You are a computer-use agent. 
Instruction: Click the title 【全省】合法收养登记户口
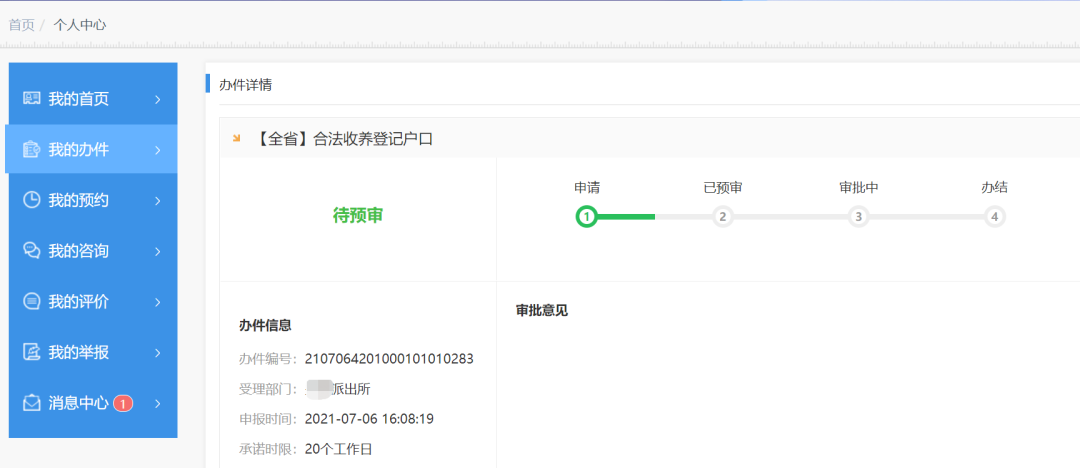(x=343, y=139)
